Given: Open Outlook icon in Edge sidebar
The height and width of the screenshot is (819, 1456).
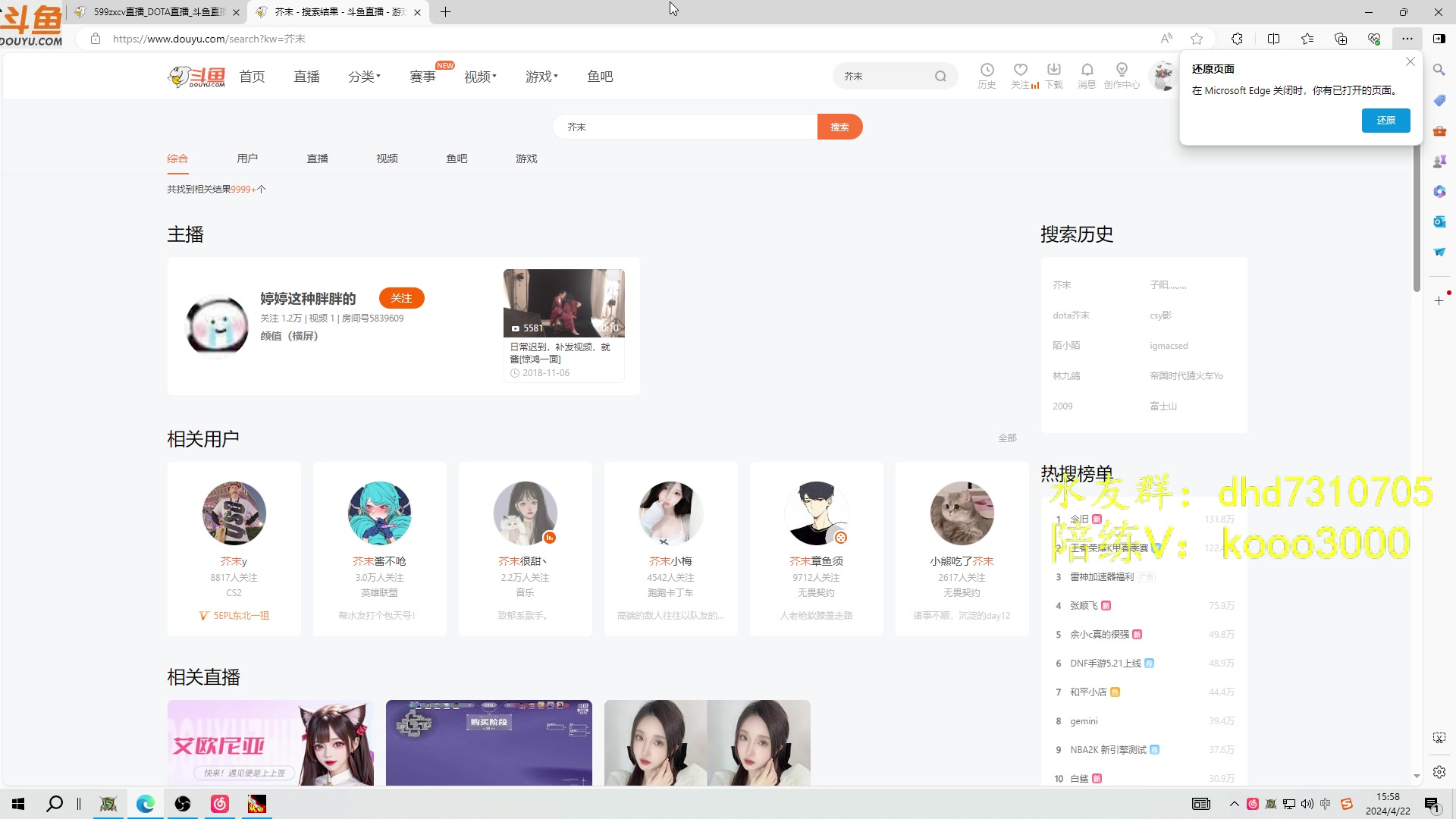Looking at the screenshot, I should (x=1439, y=221).
